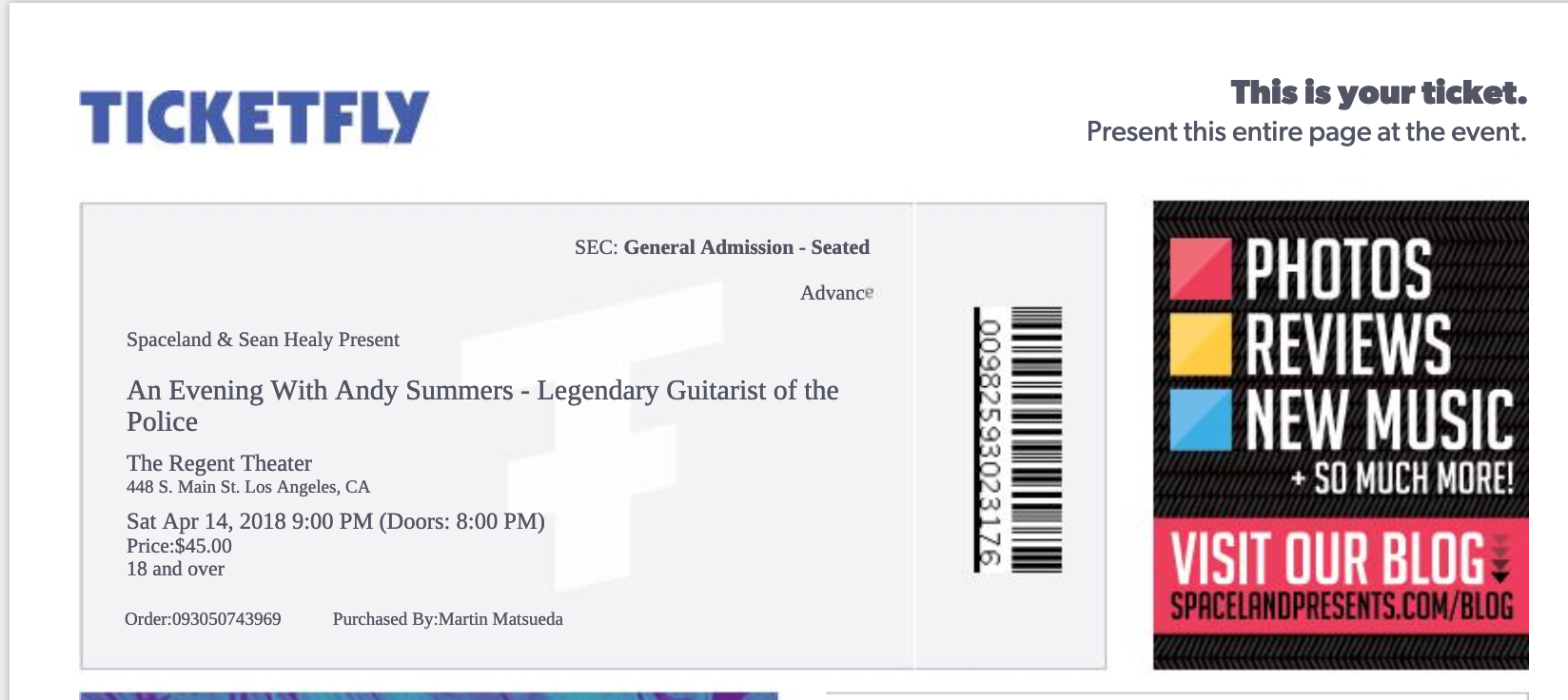Click the order number 093050743969
Screen dimensions: 1568x700
pyautogui.click(x=203, y=619)
